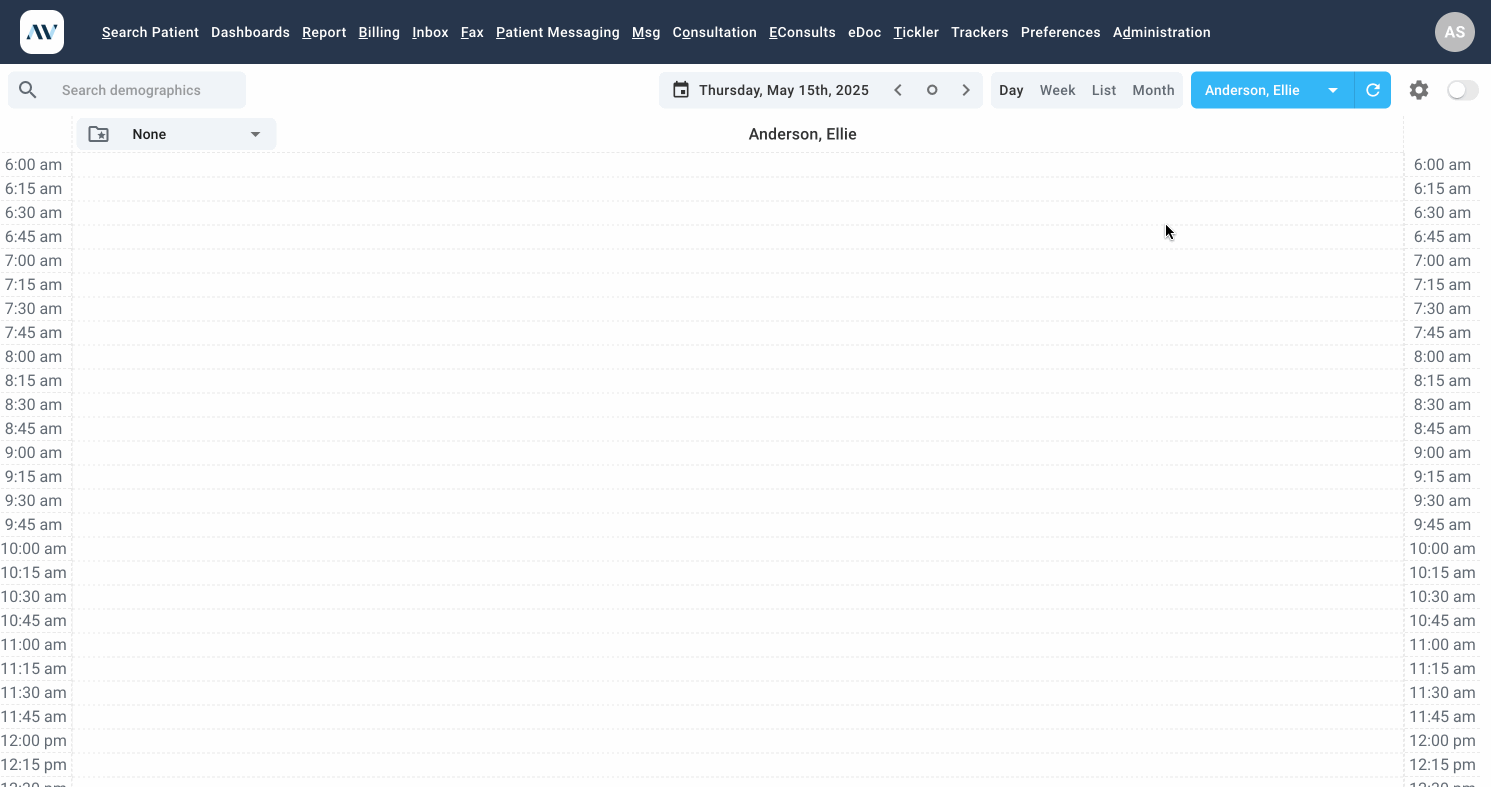Viewport: 1491px width, 787px height.
Task: Open Dashboards menu
Action: point(250,32)
